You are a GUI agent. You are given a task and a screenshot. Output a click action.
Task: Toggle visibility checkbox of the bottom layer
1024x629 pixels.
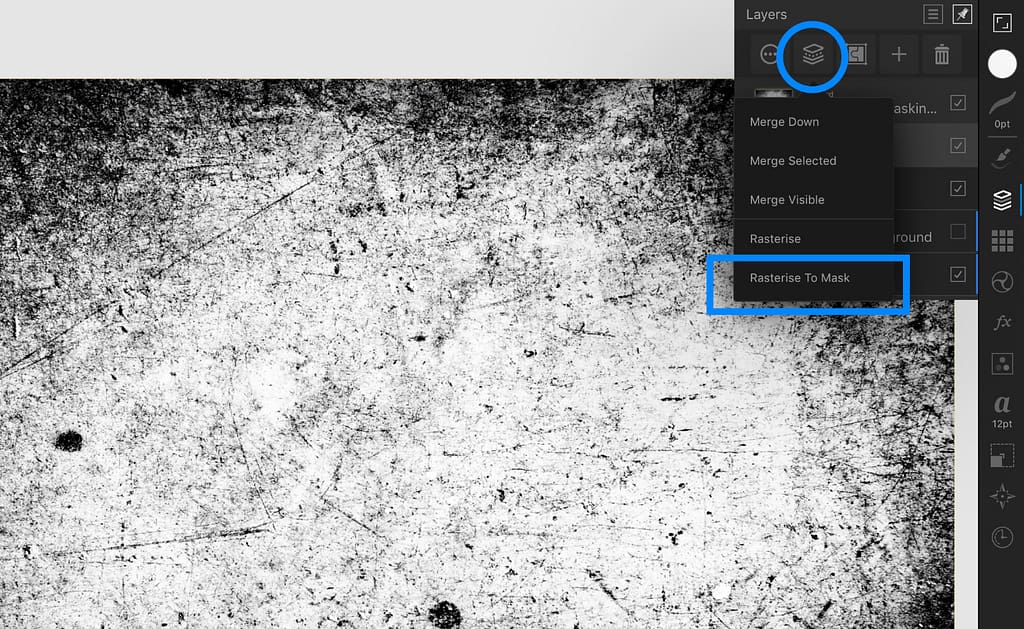[x=958, y=274]
